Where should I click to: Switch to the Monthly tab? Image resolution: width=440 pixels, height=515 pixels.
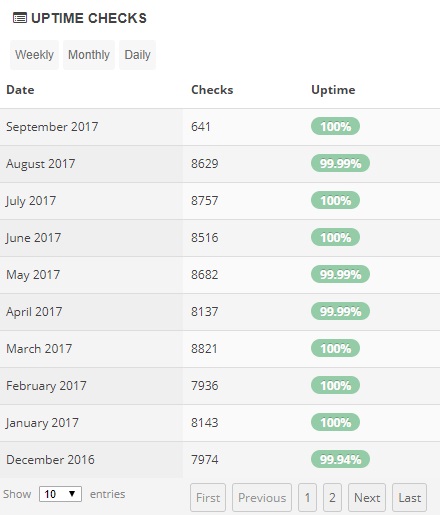[x=89, y=55]
